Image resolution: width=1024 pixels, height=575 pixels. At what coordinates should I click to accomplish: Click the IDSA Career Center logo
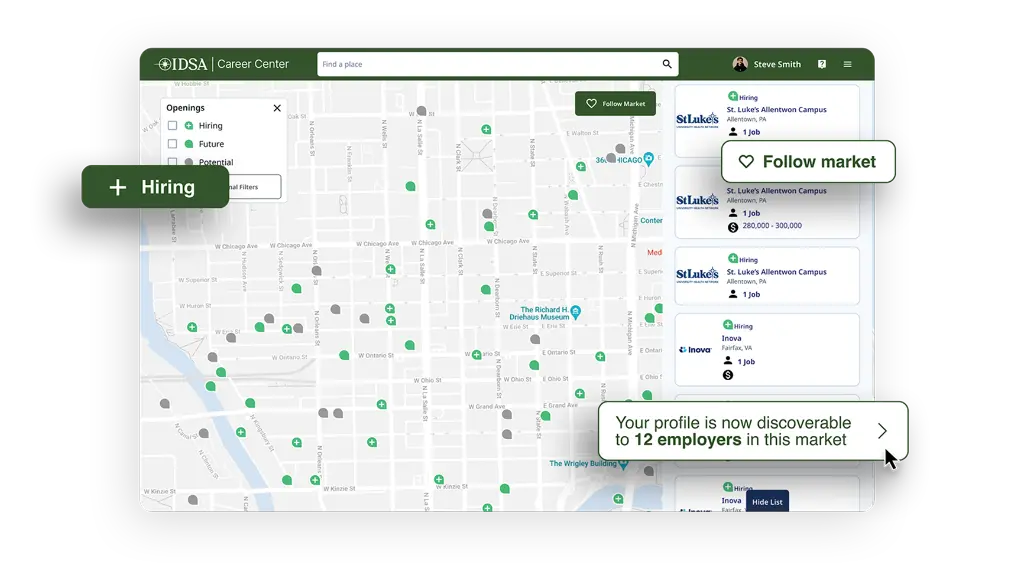pos(223,64)
